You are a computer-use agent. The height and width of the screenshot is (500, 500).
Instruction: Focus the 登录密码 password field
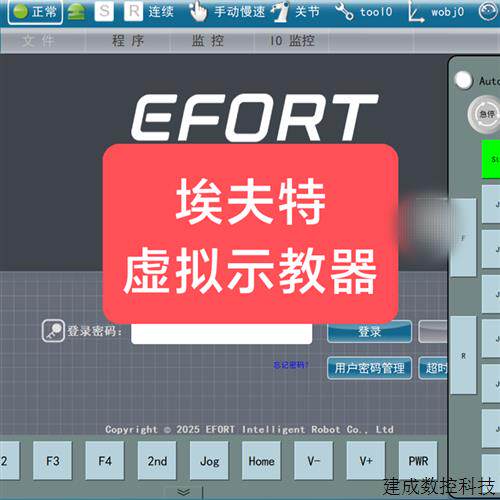222,333
